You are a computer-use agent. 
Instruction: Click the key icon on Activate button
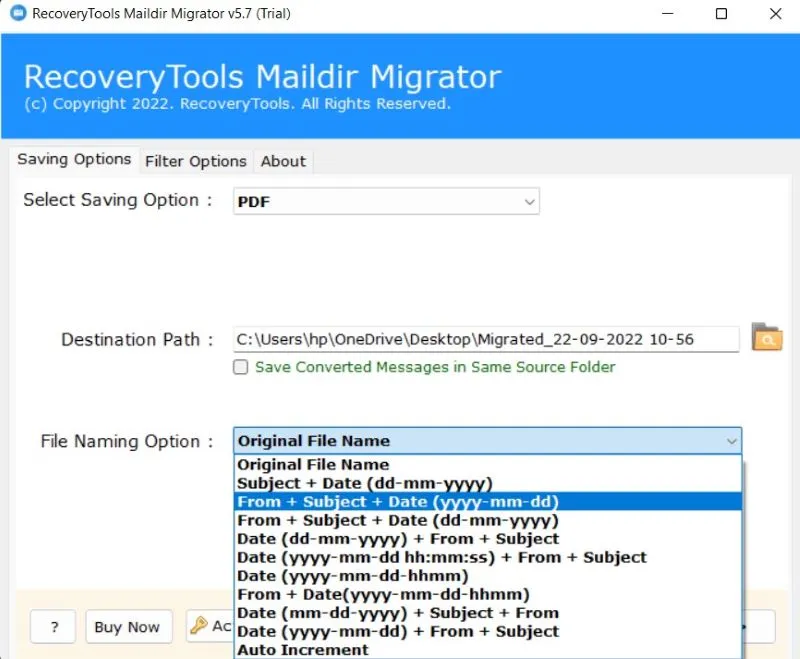pos(199,626)
